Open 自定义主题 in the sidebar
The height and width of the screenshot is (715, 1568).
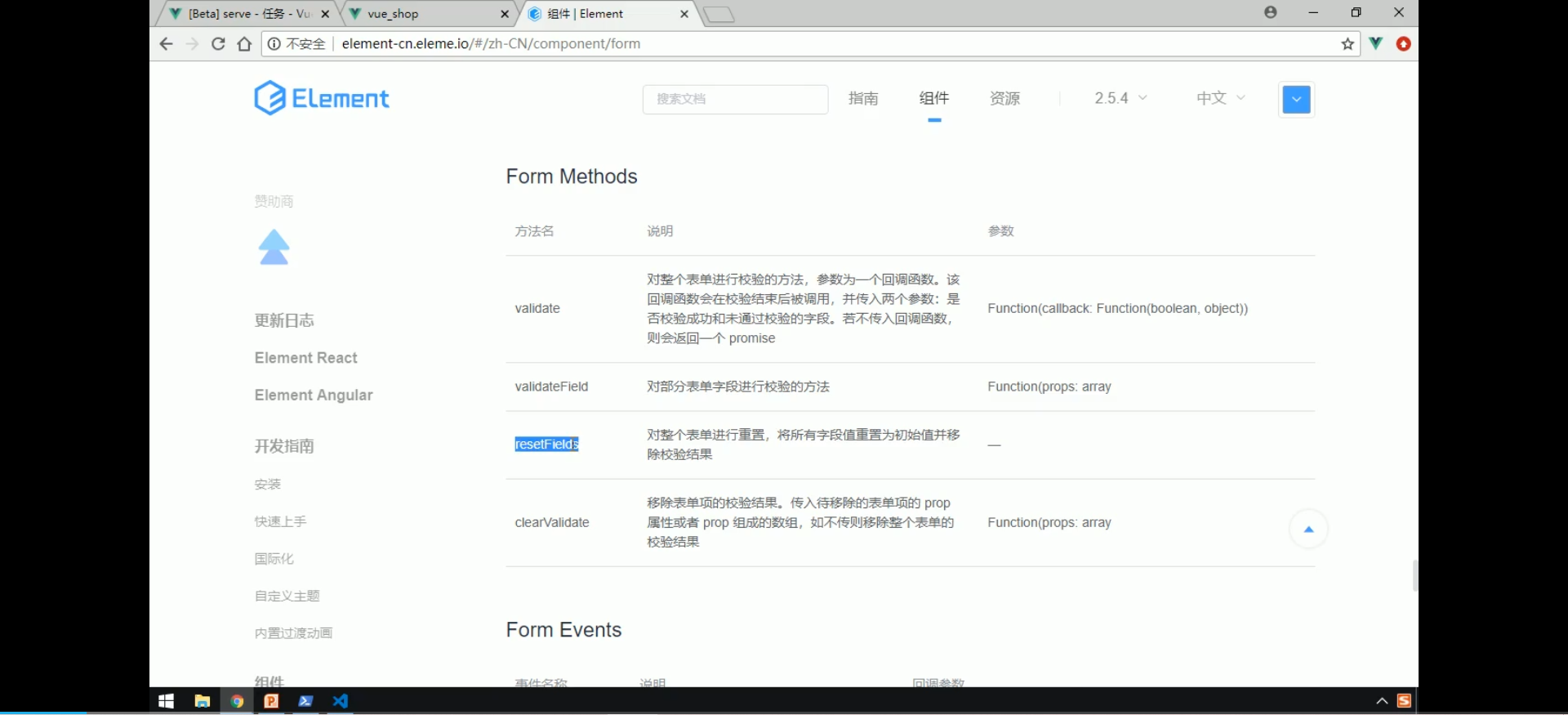point(287,597)
